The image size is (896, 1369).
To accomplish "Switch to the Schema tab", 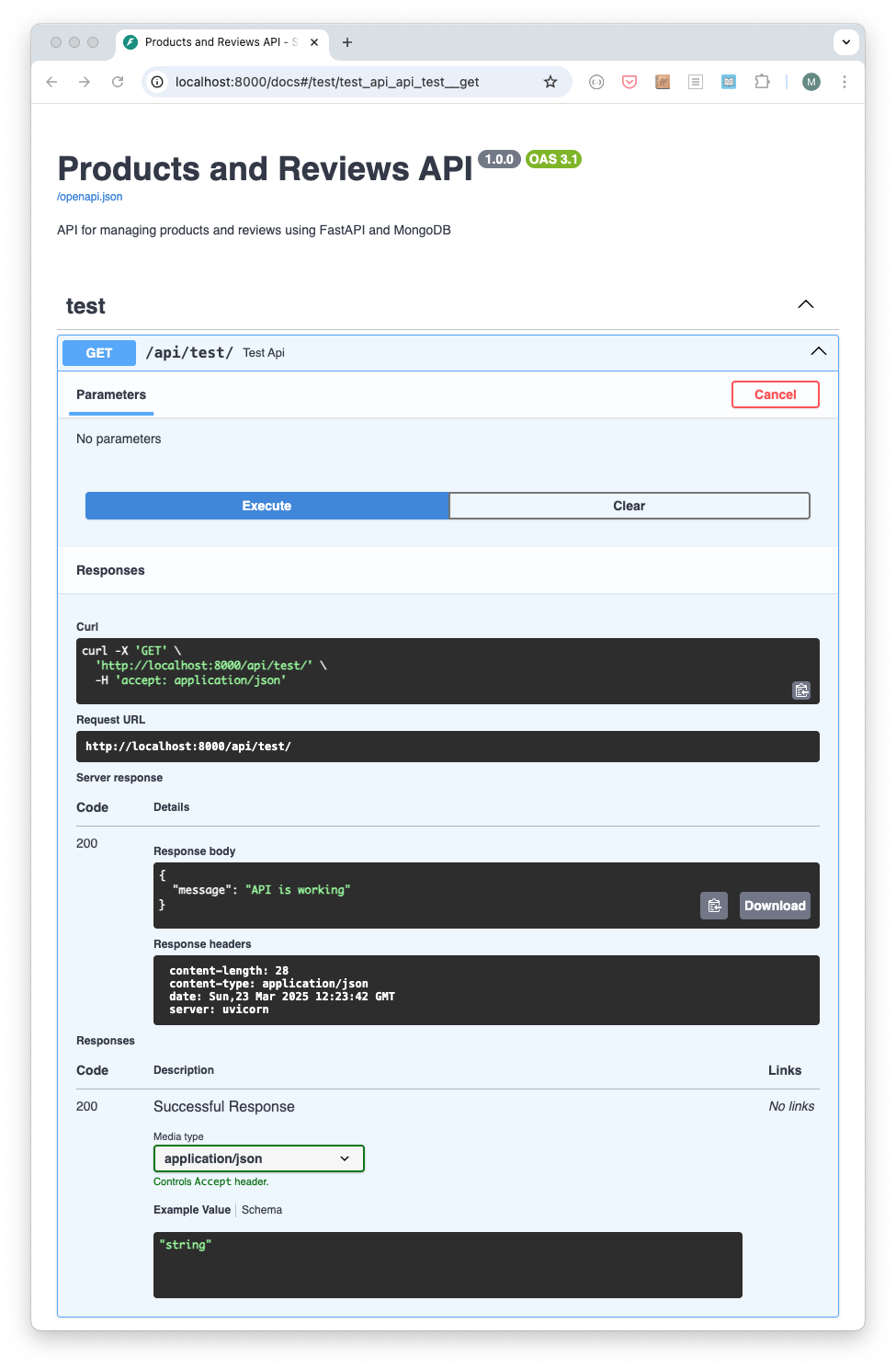I will tap(262, 1210).
